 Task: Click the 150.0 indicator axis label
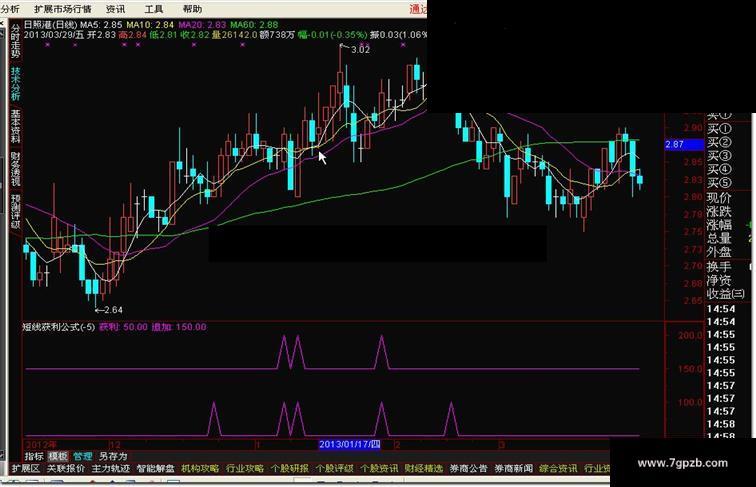click(x=690, y=369)
